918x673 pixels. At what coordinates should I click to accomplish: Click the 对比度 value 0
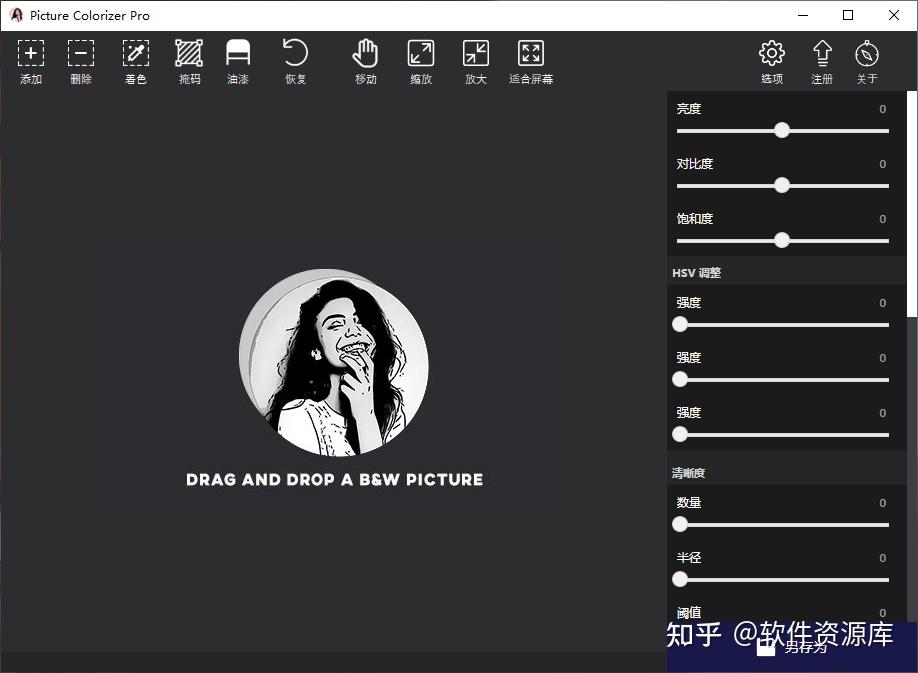click(x=882, y=164)
